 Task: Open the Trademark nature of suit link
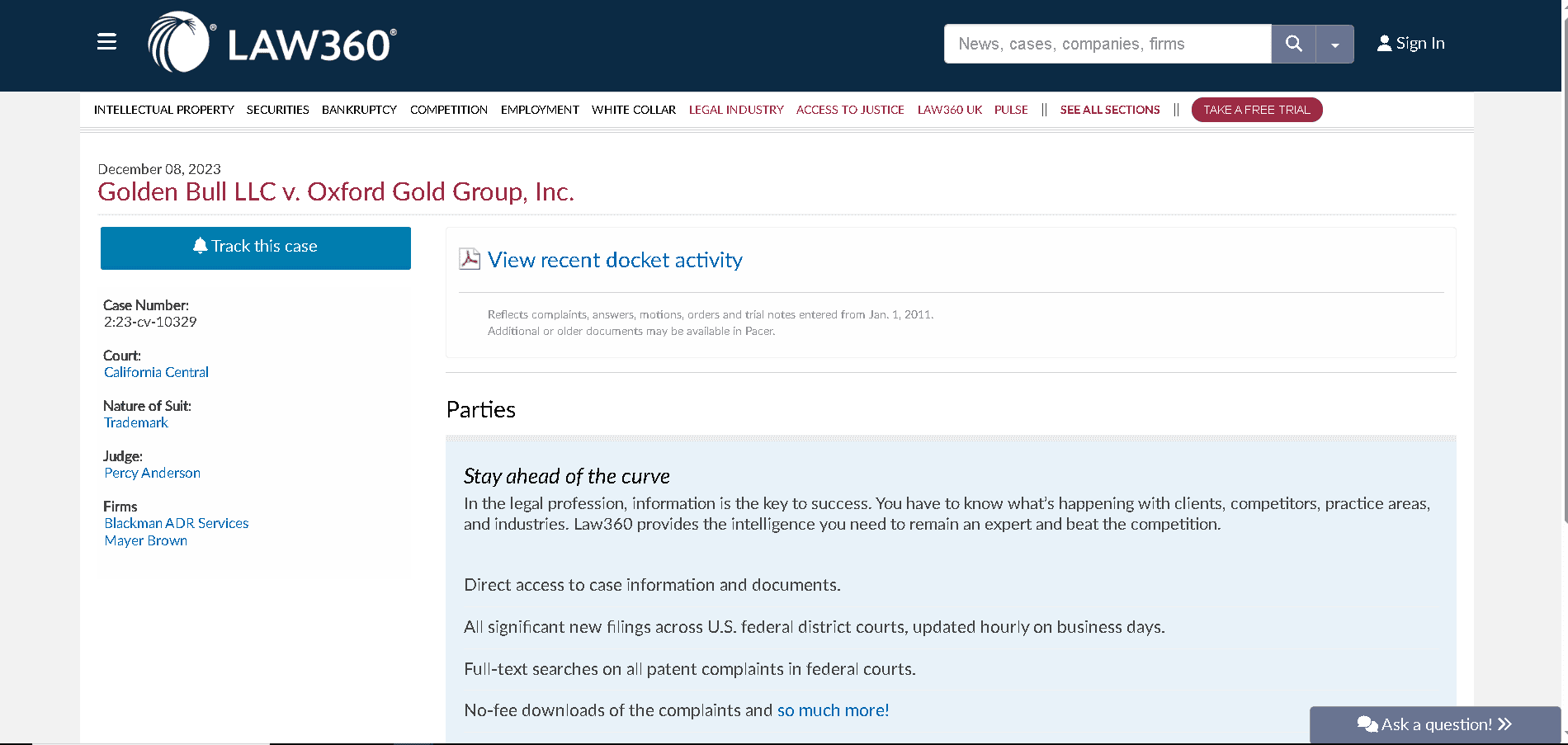tap(136, 422)
